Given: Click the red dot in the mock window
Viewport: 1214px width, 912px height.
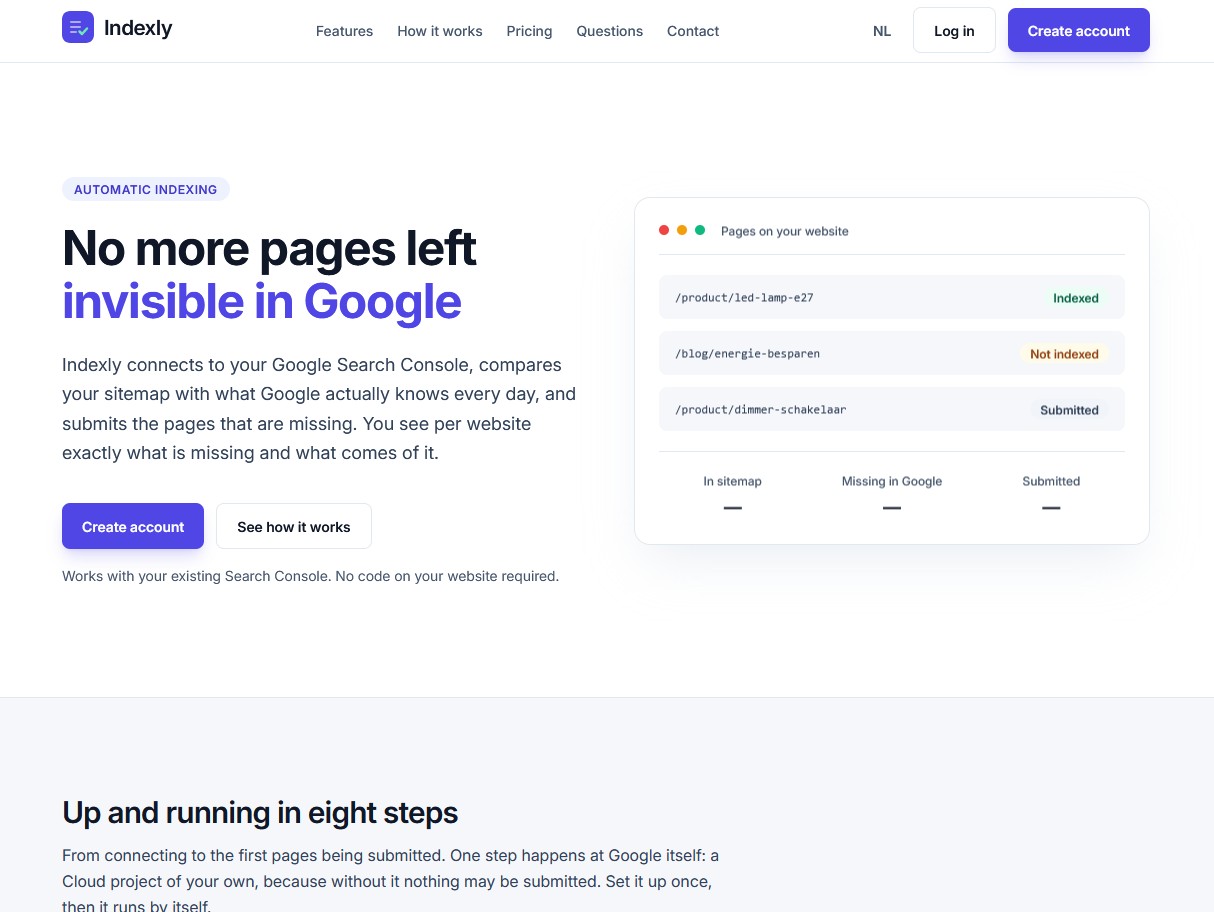Looking at the screenshot, I should pos(664,230).
